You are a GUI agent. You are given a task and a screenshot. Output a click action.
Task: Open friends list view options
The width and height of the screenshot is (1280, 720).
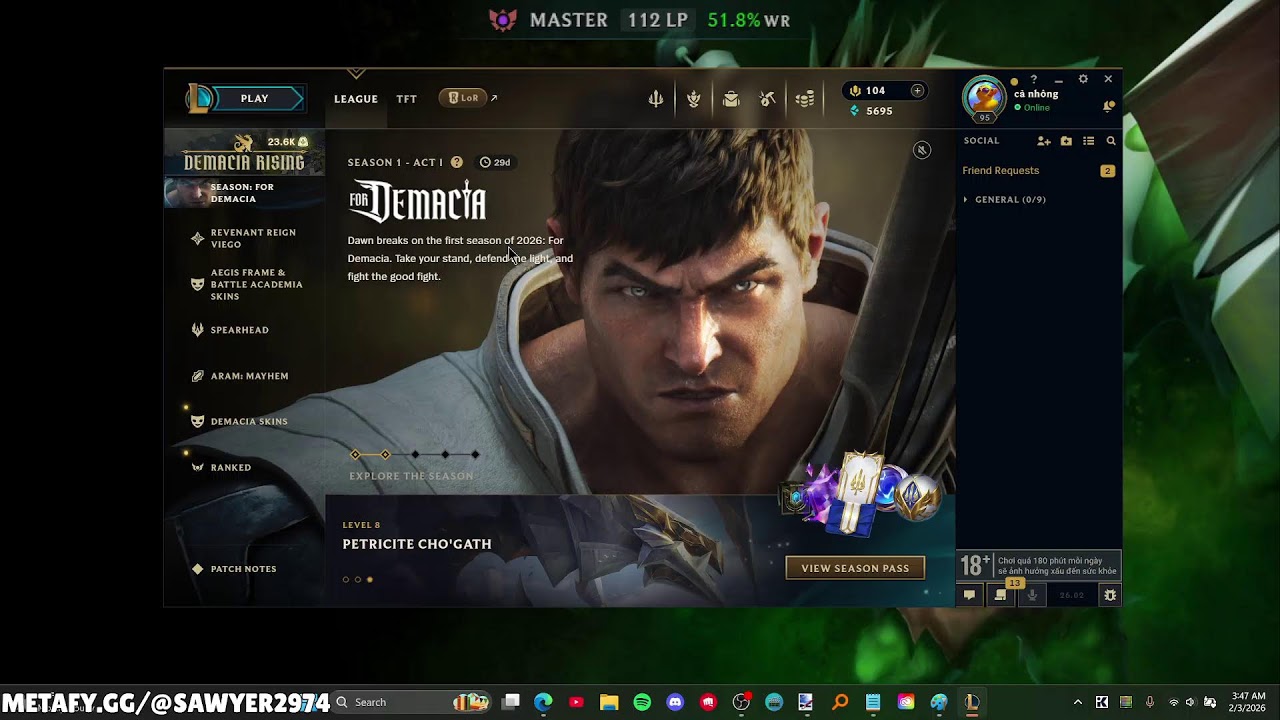[x=1089, y=141]
